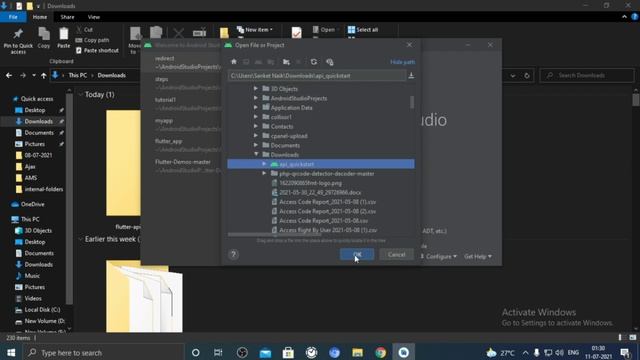Expand the cpanel-upload folder
Image resolution: width=640 pixels, height=360 pixels.
256,136
